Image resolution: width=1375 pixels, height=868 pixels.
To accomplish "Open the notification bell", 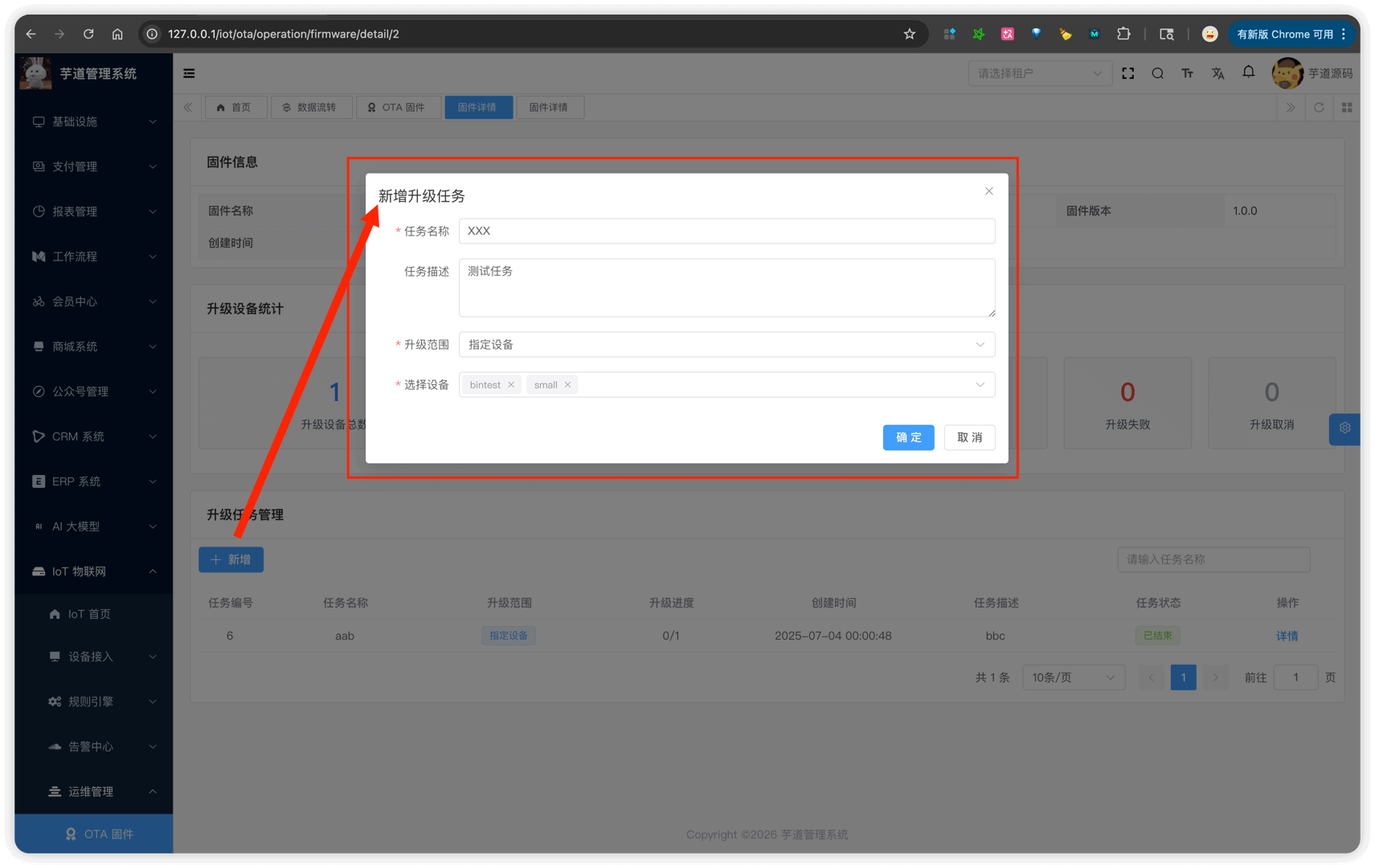I will click(x=1248, y=72).
